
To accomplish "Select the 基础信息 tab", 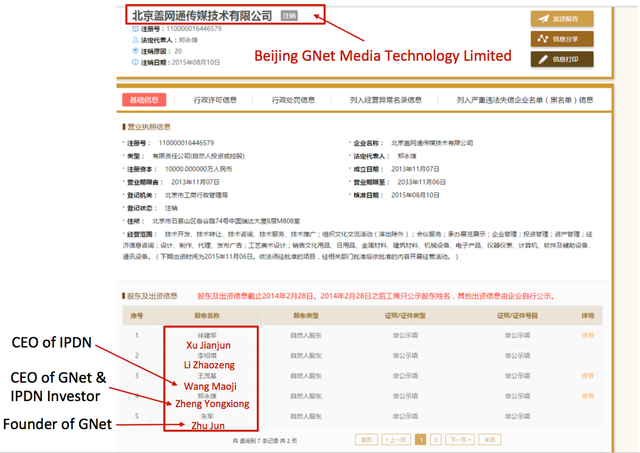I will tap(144, 100).
